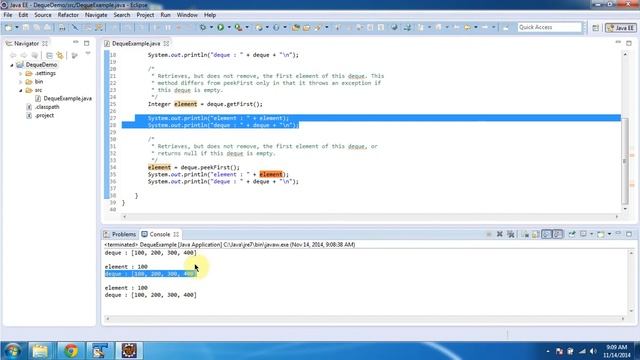Image resolution: width=640 pixels, height=360 pixels.
Task: Toggle Show Console When Standard Error Changes
Action: pos(558,234)
